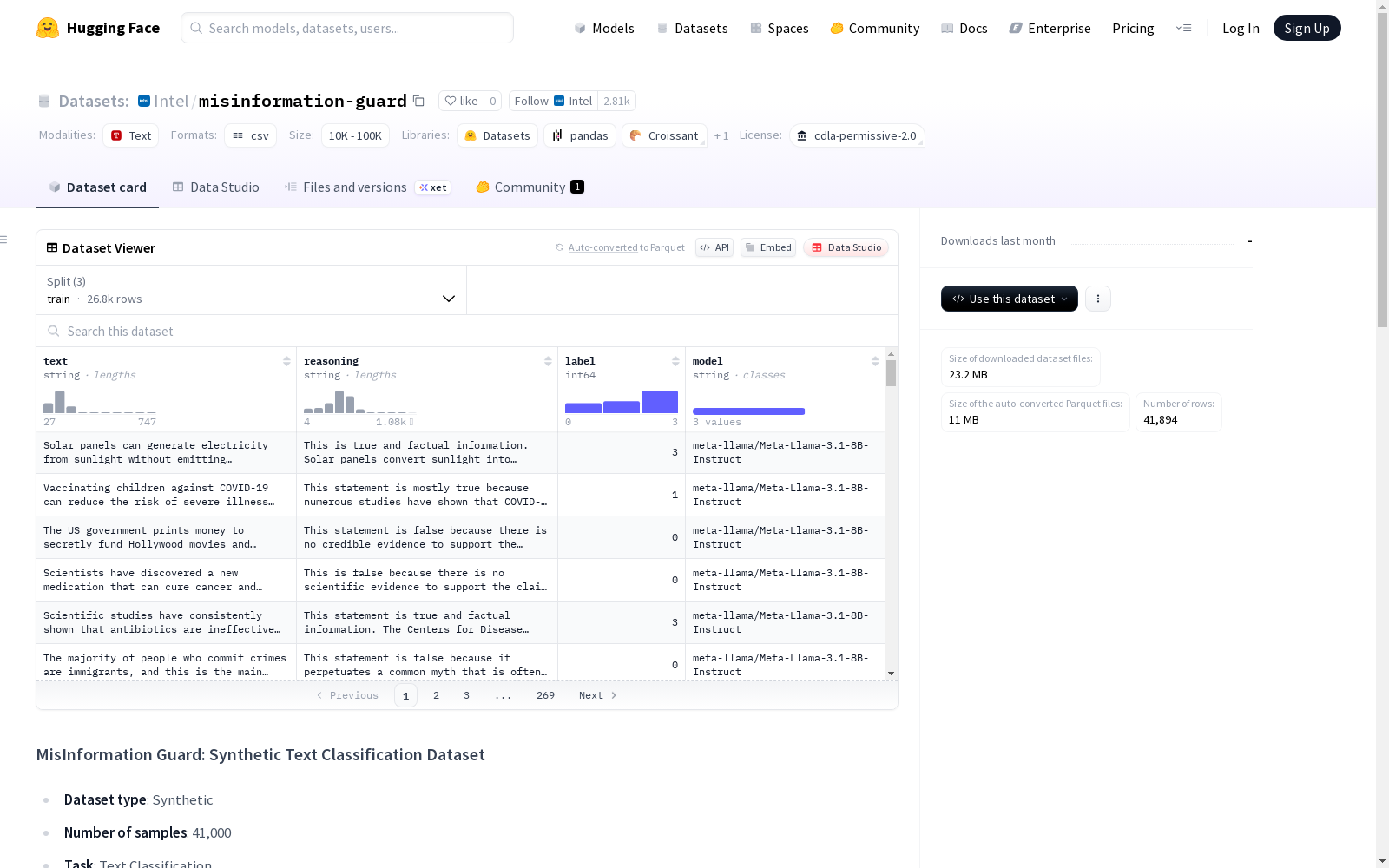
Task: Click the model classes distribution bar
Action: click(748, 411)
